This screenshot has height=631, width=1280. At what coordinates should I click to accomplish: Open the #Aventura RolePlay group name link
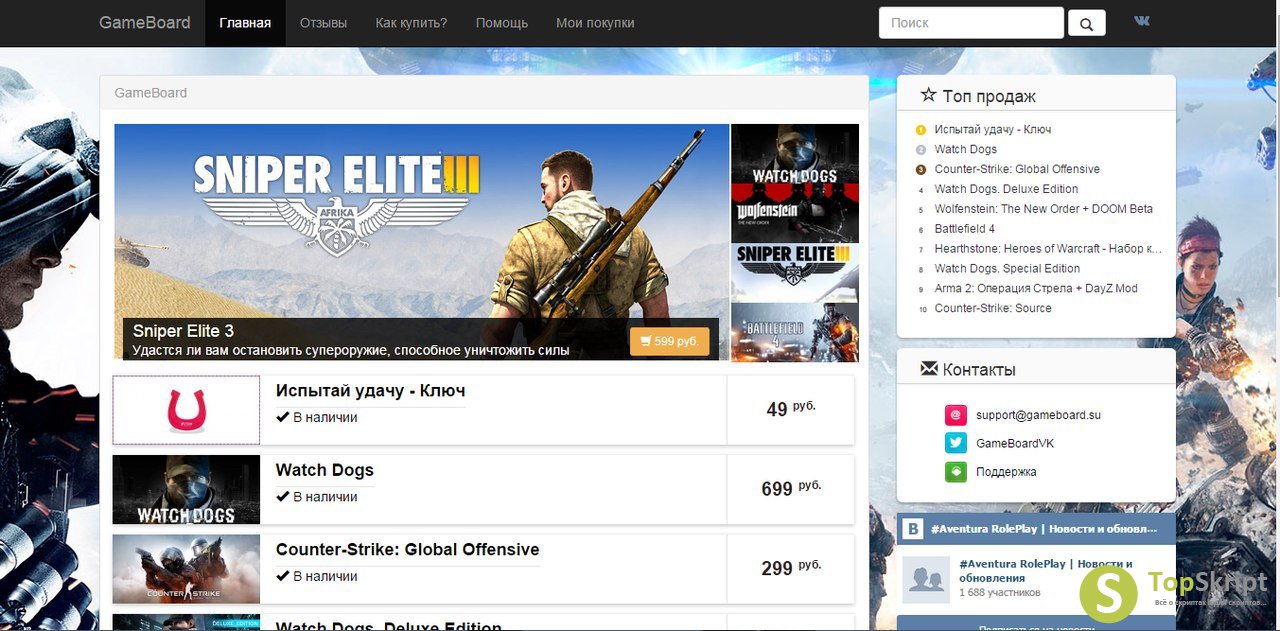pos(1046,571)
